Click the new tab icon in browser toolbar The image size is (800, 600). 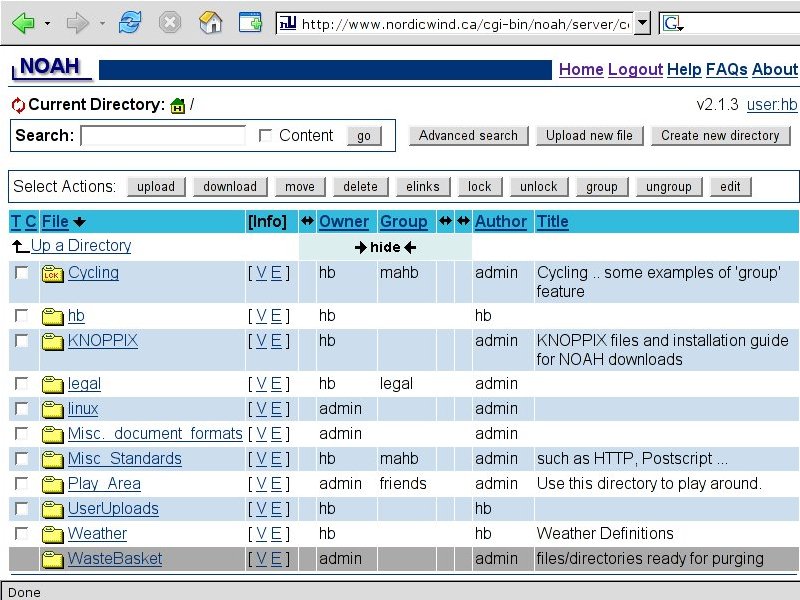click(250, 23)
